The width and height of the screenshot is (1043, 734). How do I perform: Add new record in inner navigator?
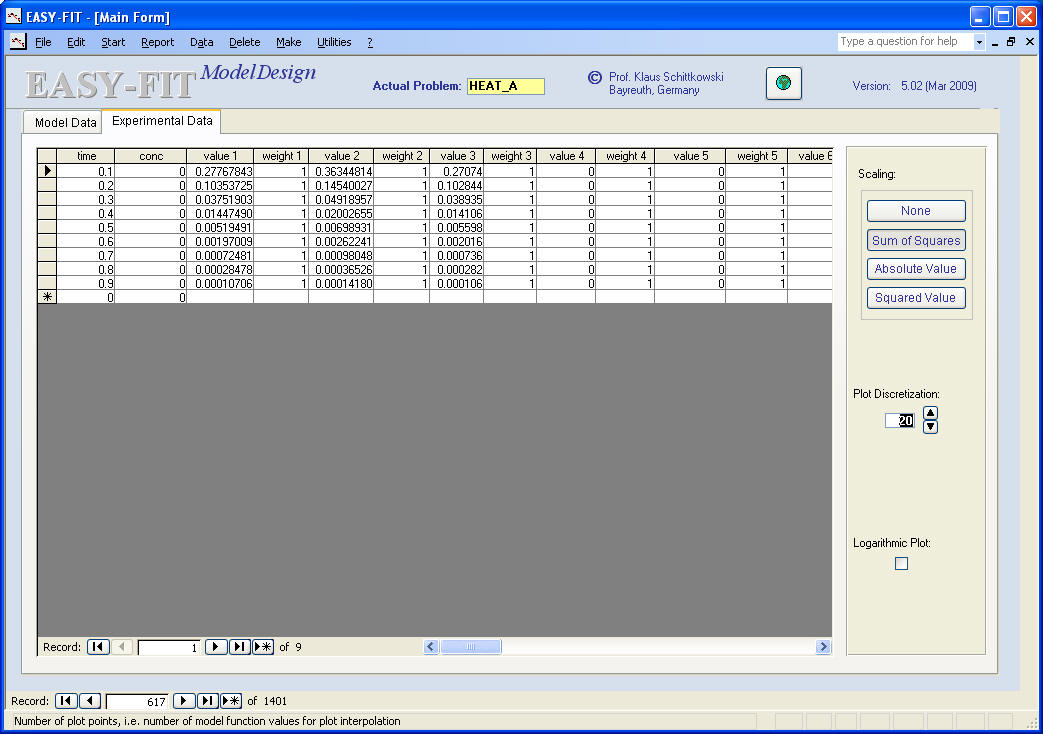[263, 647]
